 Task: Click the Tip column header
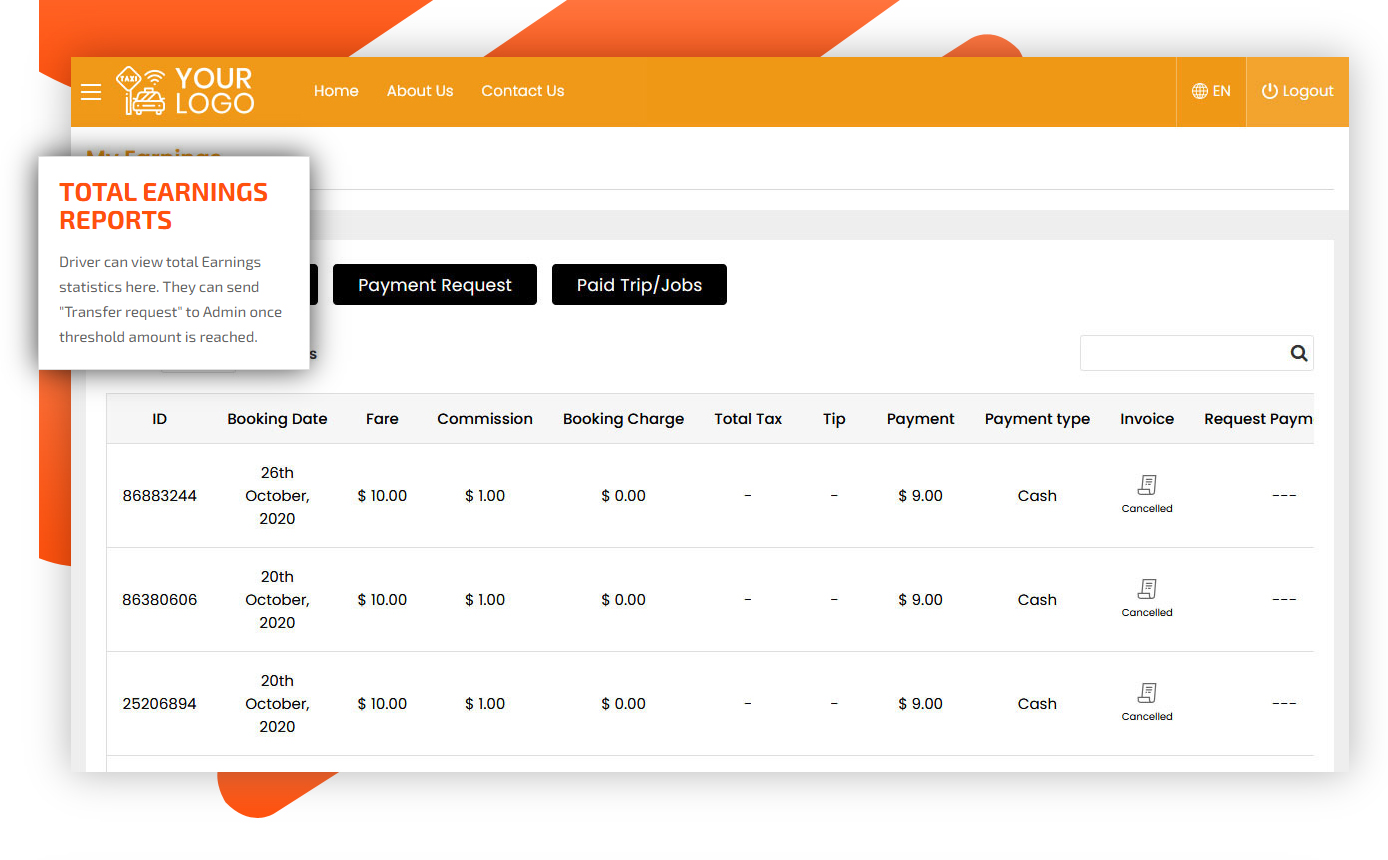click(x=834, y=419)
